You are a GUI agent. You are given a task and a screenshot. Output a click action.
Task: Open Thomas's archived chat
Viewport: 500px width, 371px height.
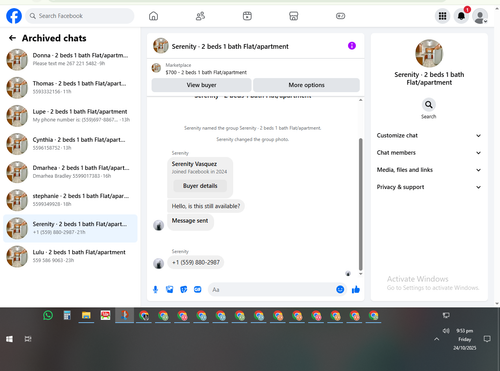click(70, 88)
